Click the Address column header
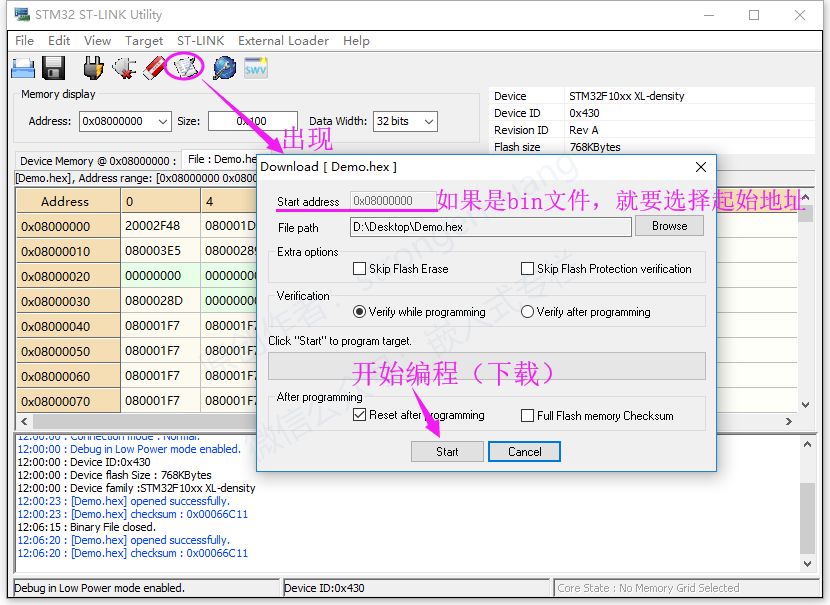This screenshot has width=830, height=605. tap(68, 202)
